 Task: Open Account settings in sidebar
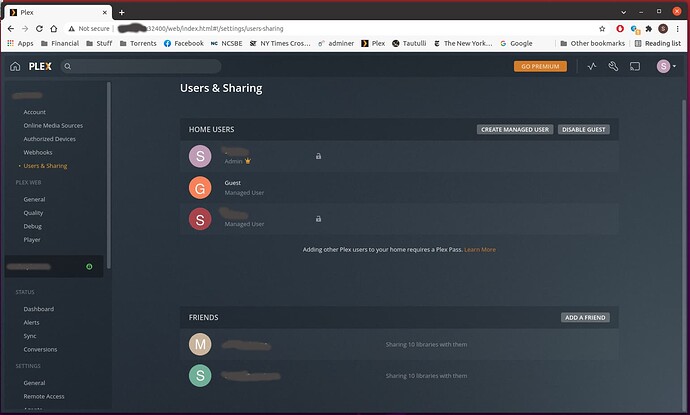coord(34,112)
